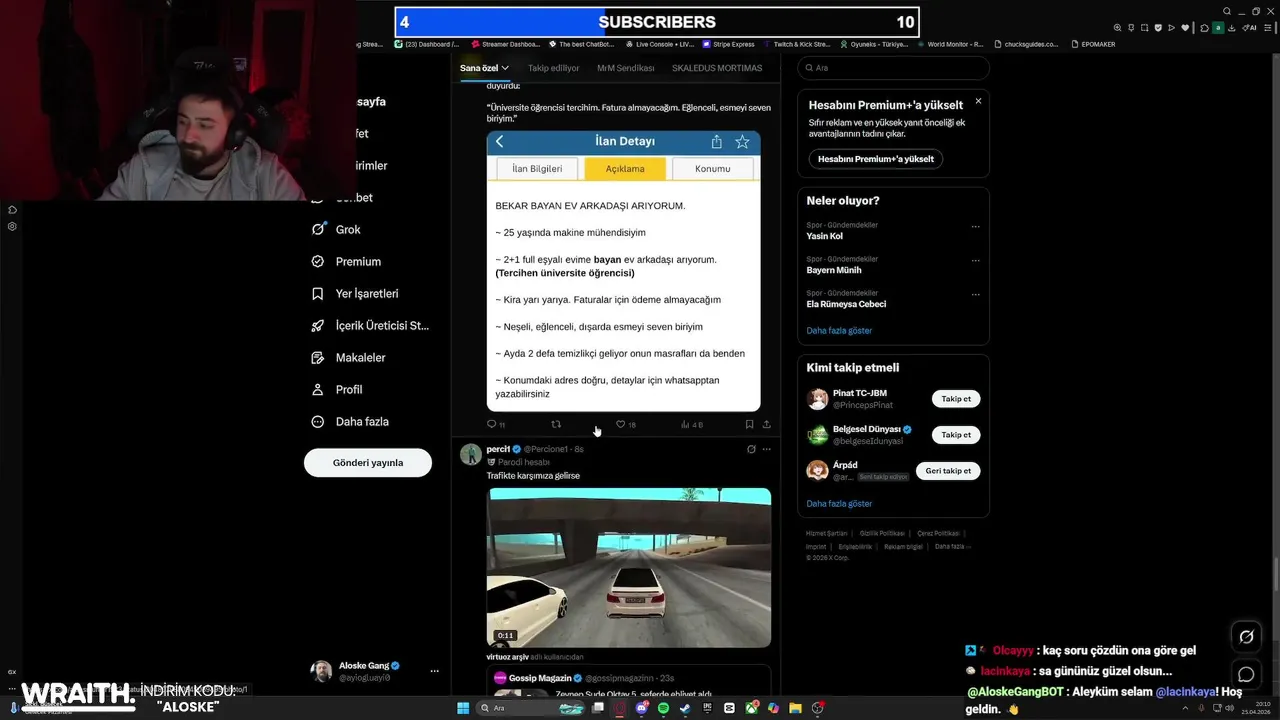
Task: Open the taskbar clock and date
Action: click(1254, 708)
